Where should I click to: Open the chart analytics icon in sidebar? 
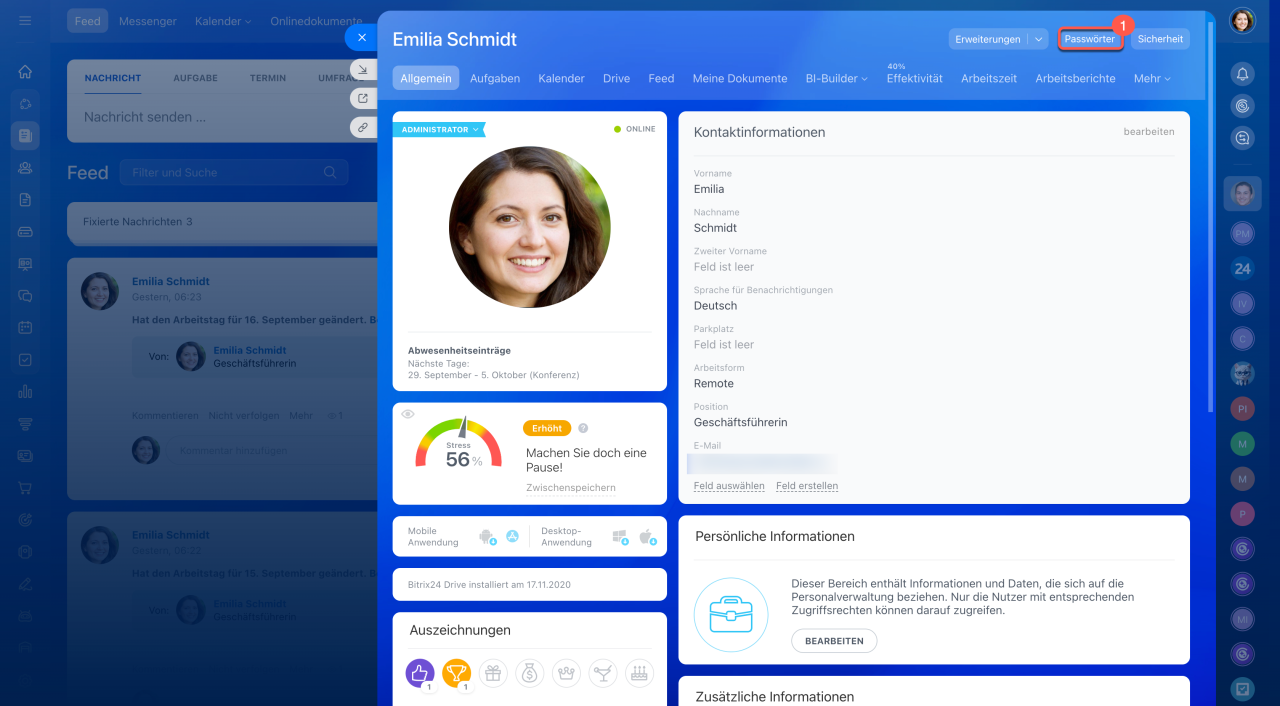pyautogui.click(x=25, y=392)
